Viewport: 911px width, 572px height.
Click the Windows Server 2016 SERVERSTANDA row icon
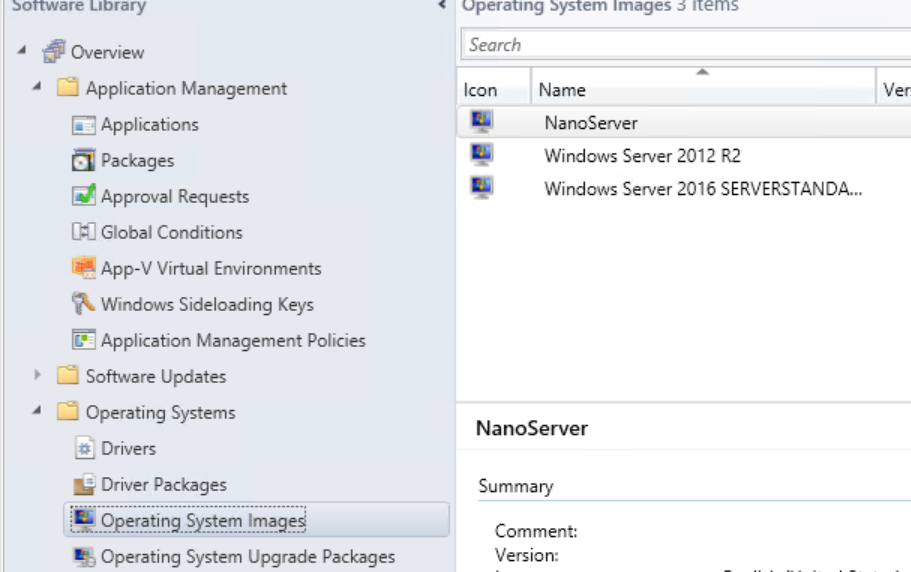482,187
